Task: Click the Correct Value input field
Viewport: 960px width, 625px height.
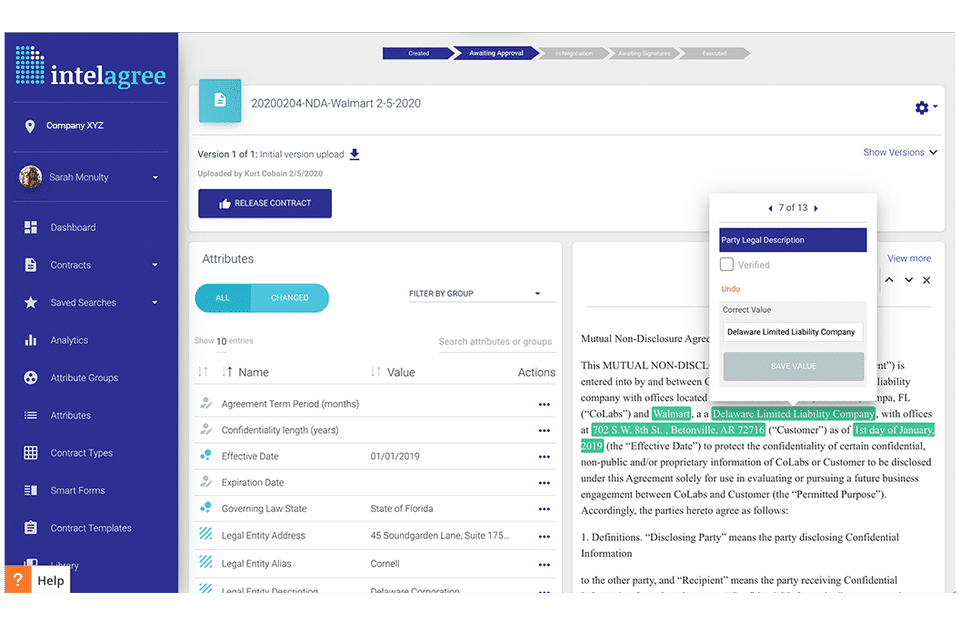Action: click(793, 332)
